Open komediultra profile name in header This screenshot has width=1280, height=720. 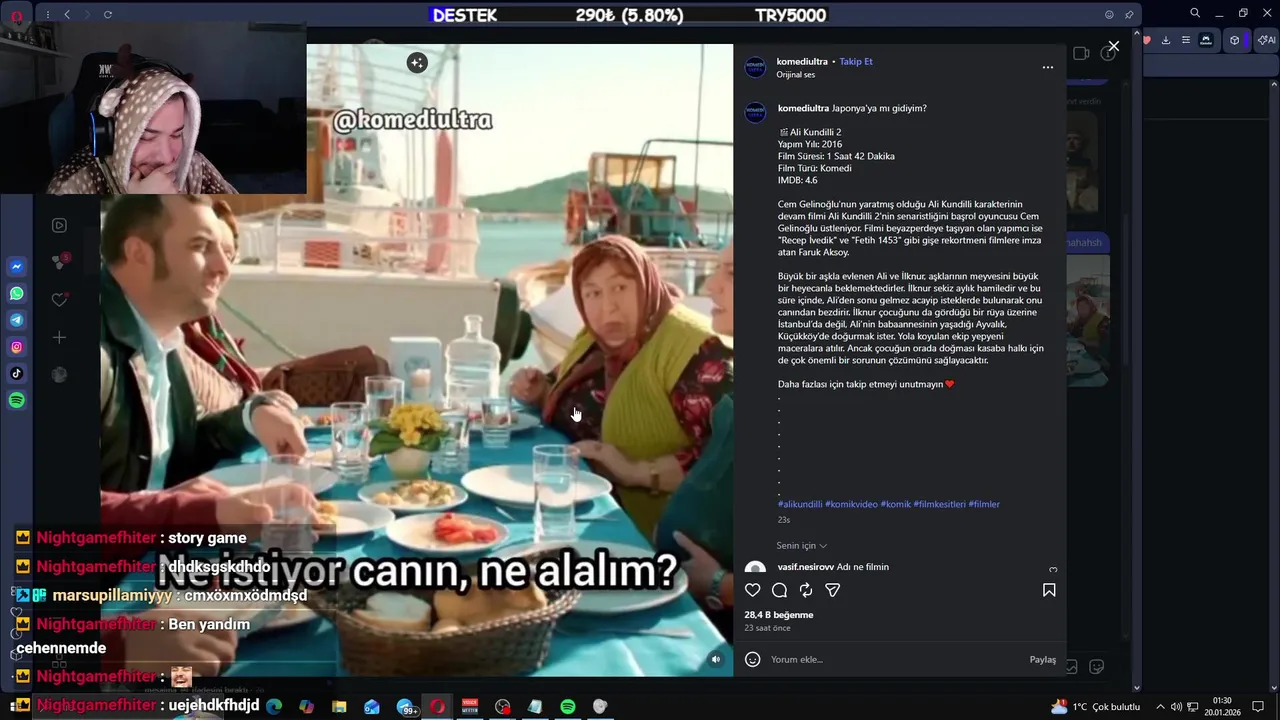point(802,62)
